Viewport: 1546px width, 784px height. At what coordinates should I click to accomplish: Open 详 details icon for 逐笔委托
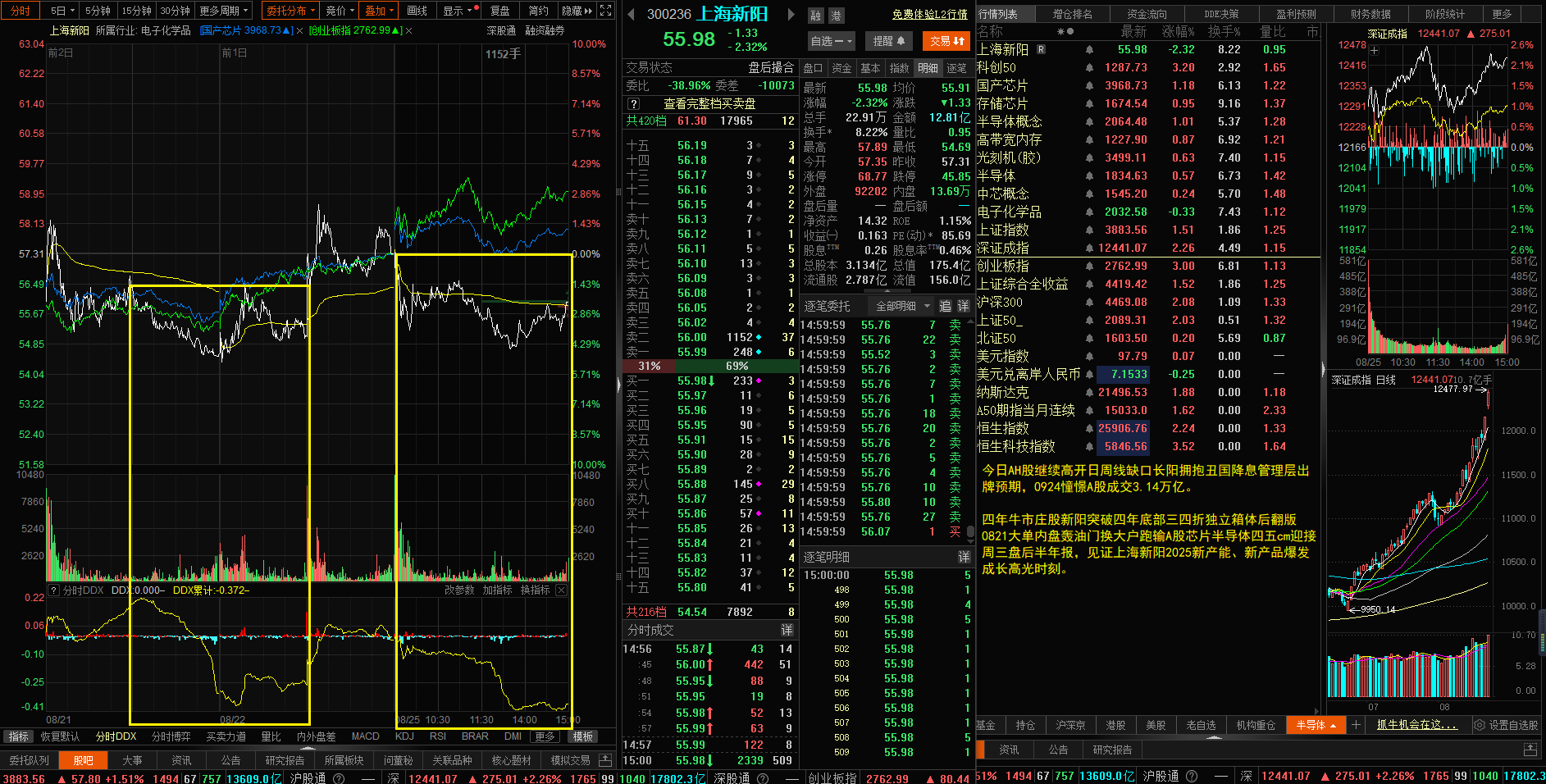963,306
